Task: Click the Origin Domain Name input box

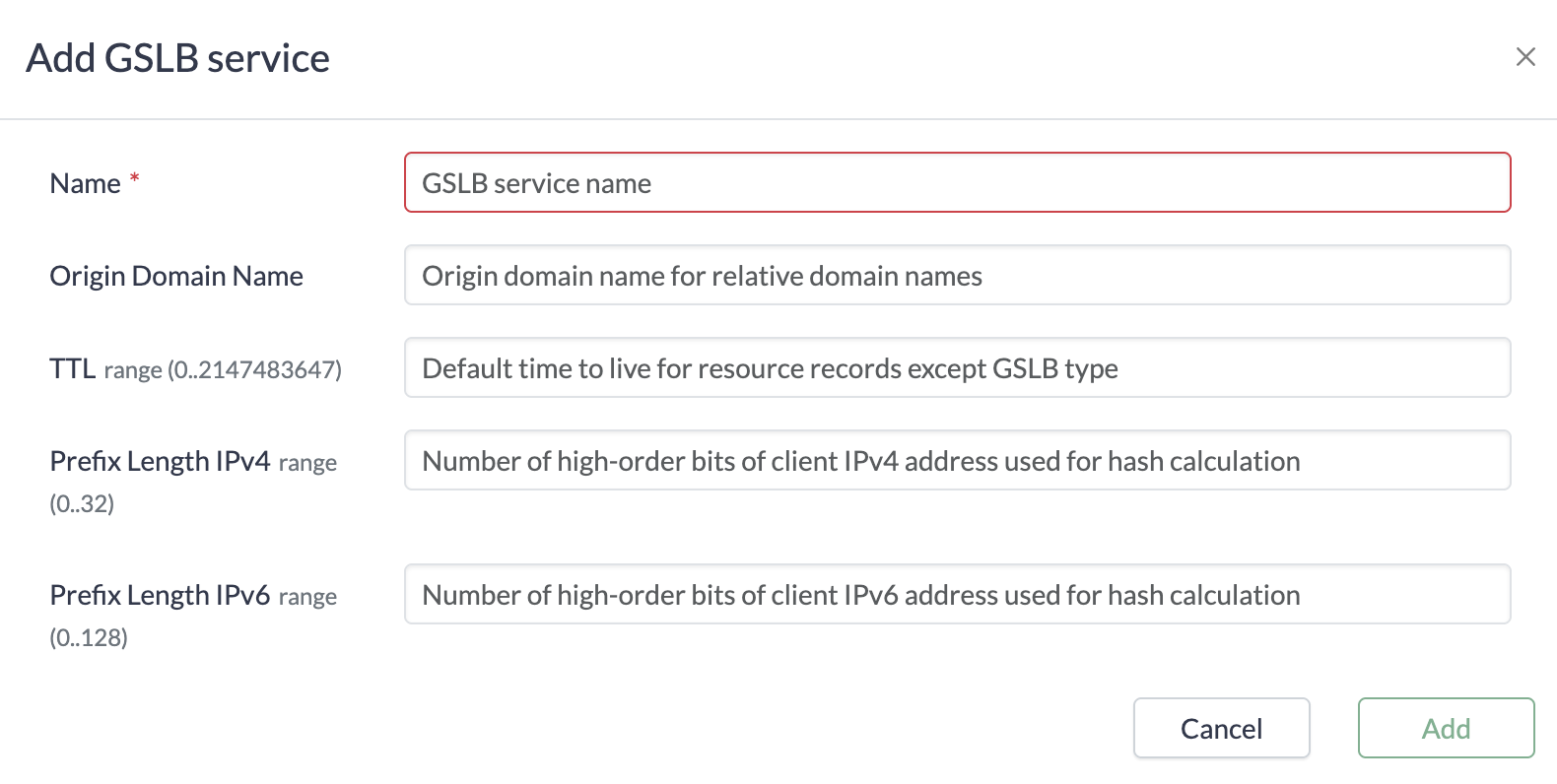Action: 956,276
